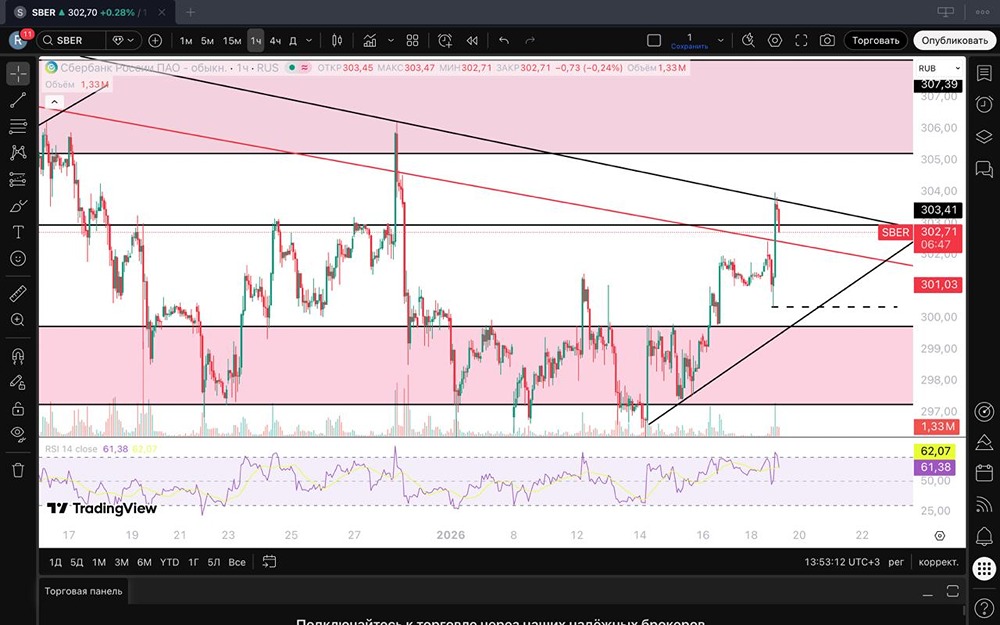Select the 1Д date range
The image size is (1000, 625).
pyautogui.click(x=55, y=562)
